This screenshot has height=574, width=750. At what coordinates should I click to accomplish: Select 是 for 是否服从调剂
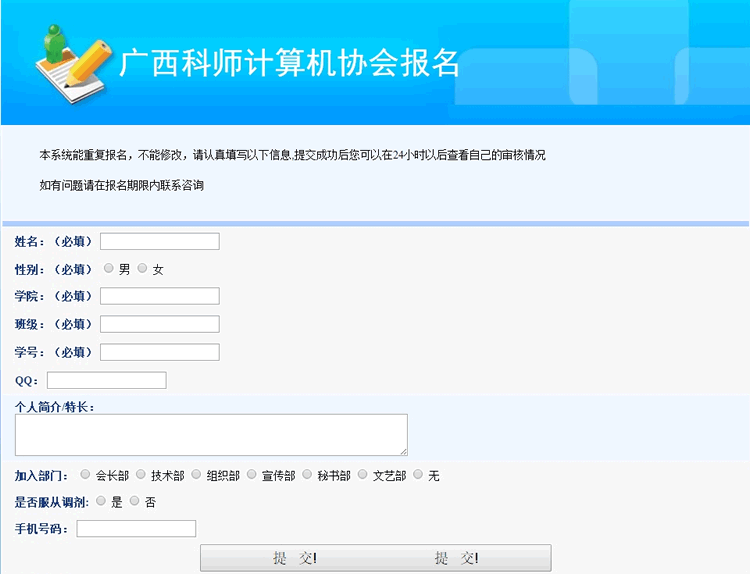coord(101,500)
